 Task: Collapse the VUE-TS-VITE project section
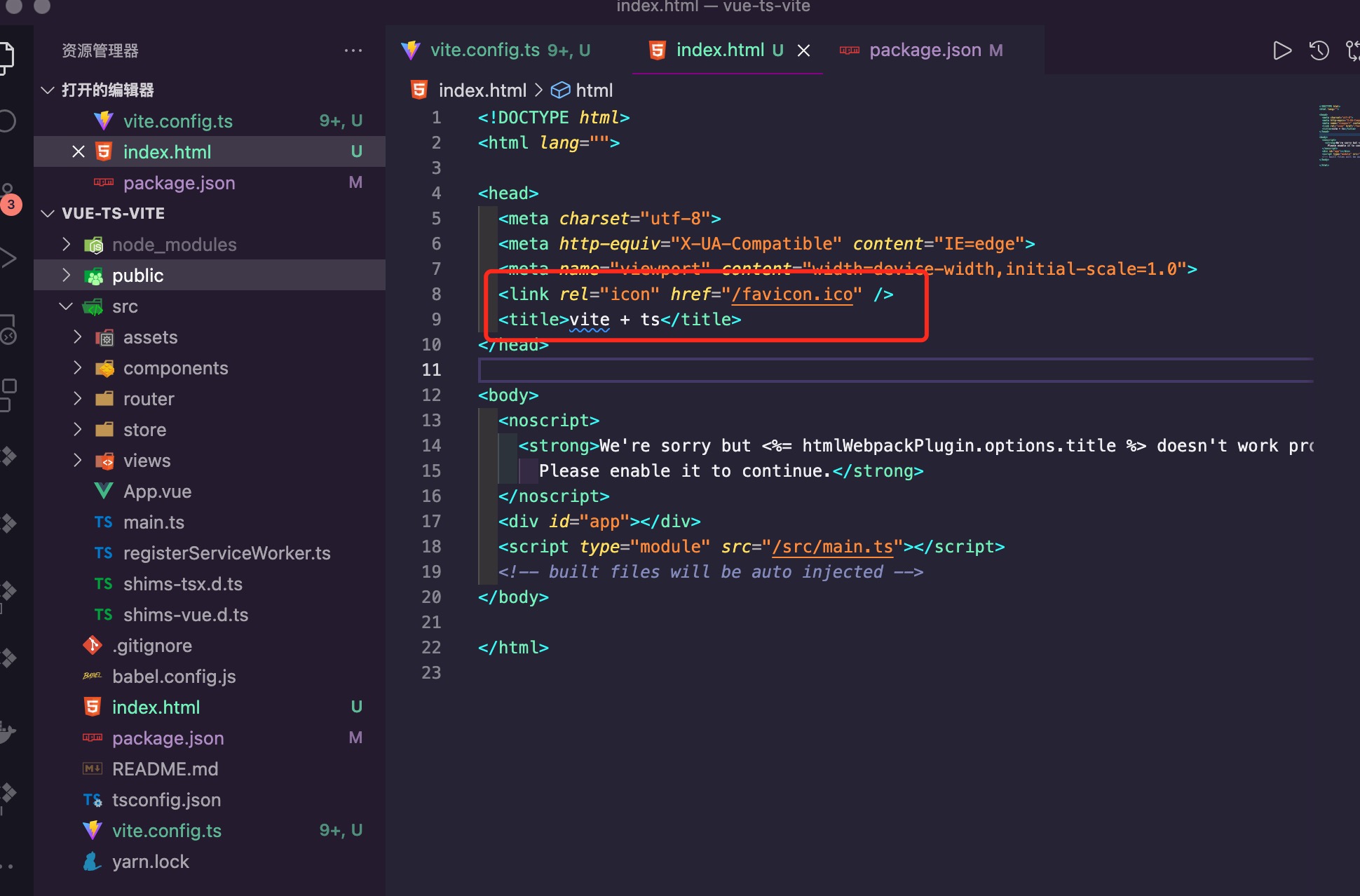[48, 213]
